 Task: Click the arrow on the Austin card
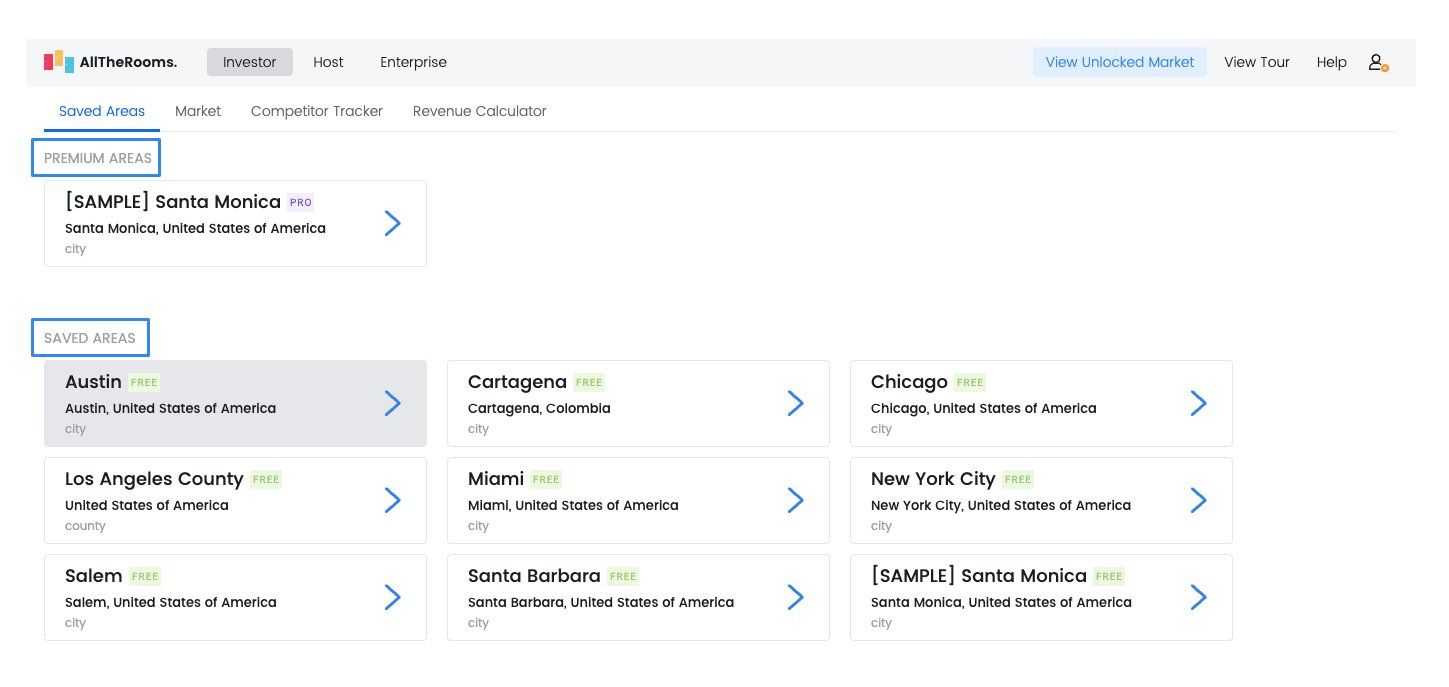point(393,403)
